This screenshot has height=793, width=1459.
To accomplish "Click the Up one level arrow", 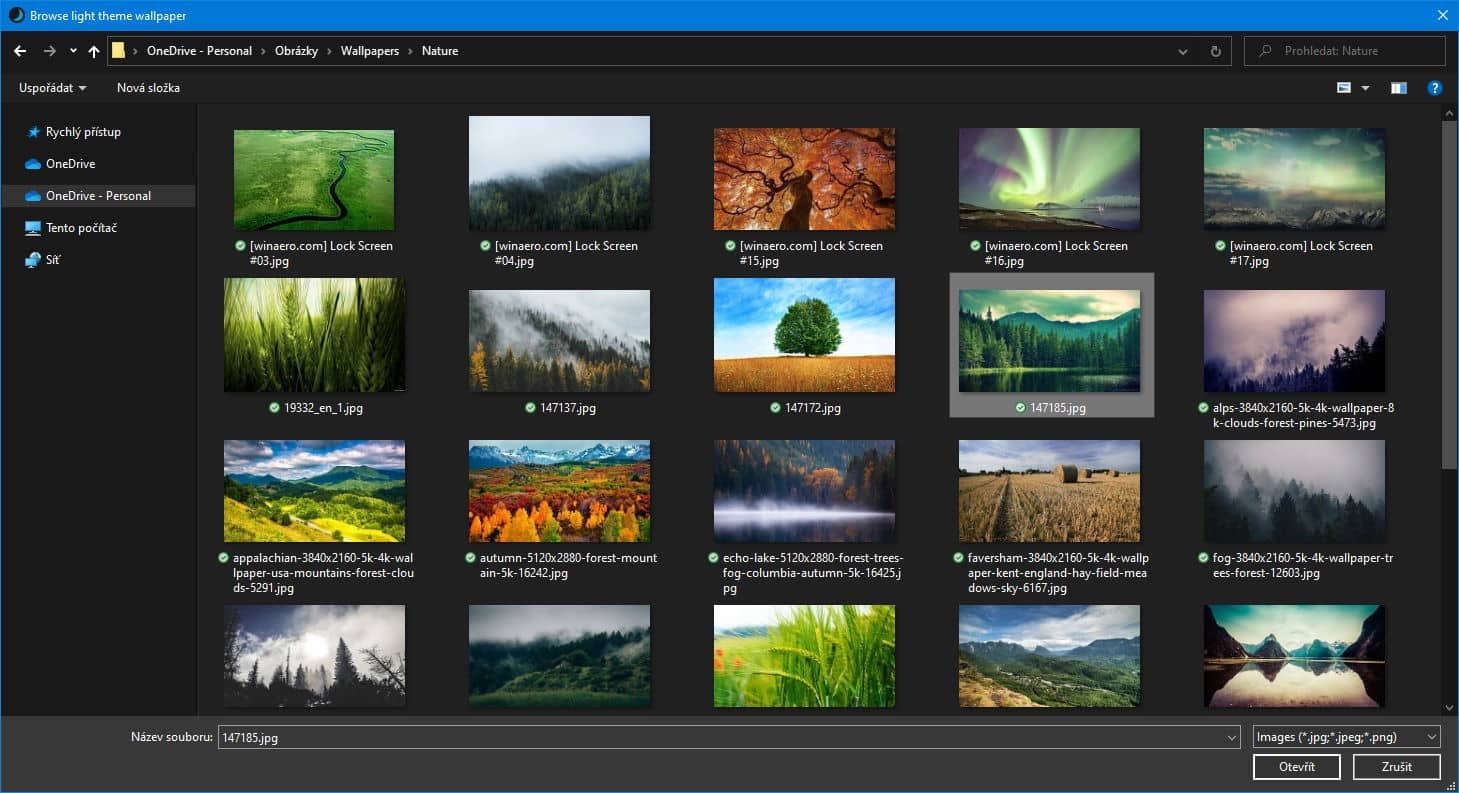I will pos(94,51).
